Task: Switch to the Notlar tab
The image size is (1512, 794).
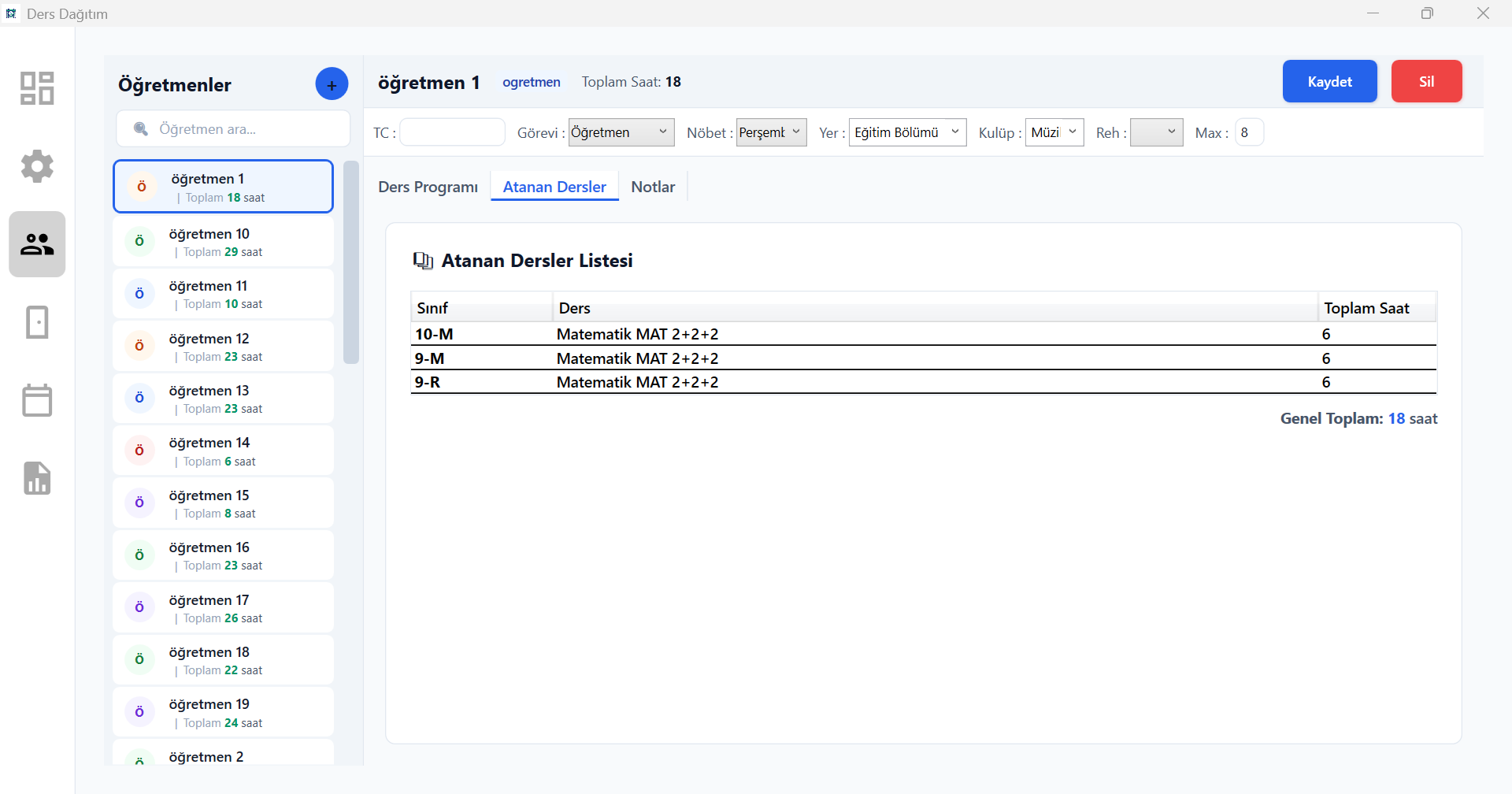Action: point(653,187)
